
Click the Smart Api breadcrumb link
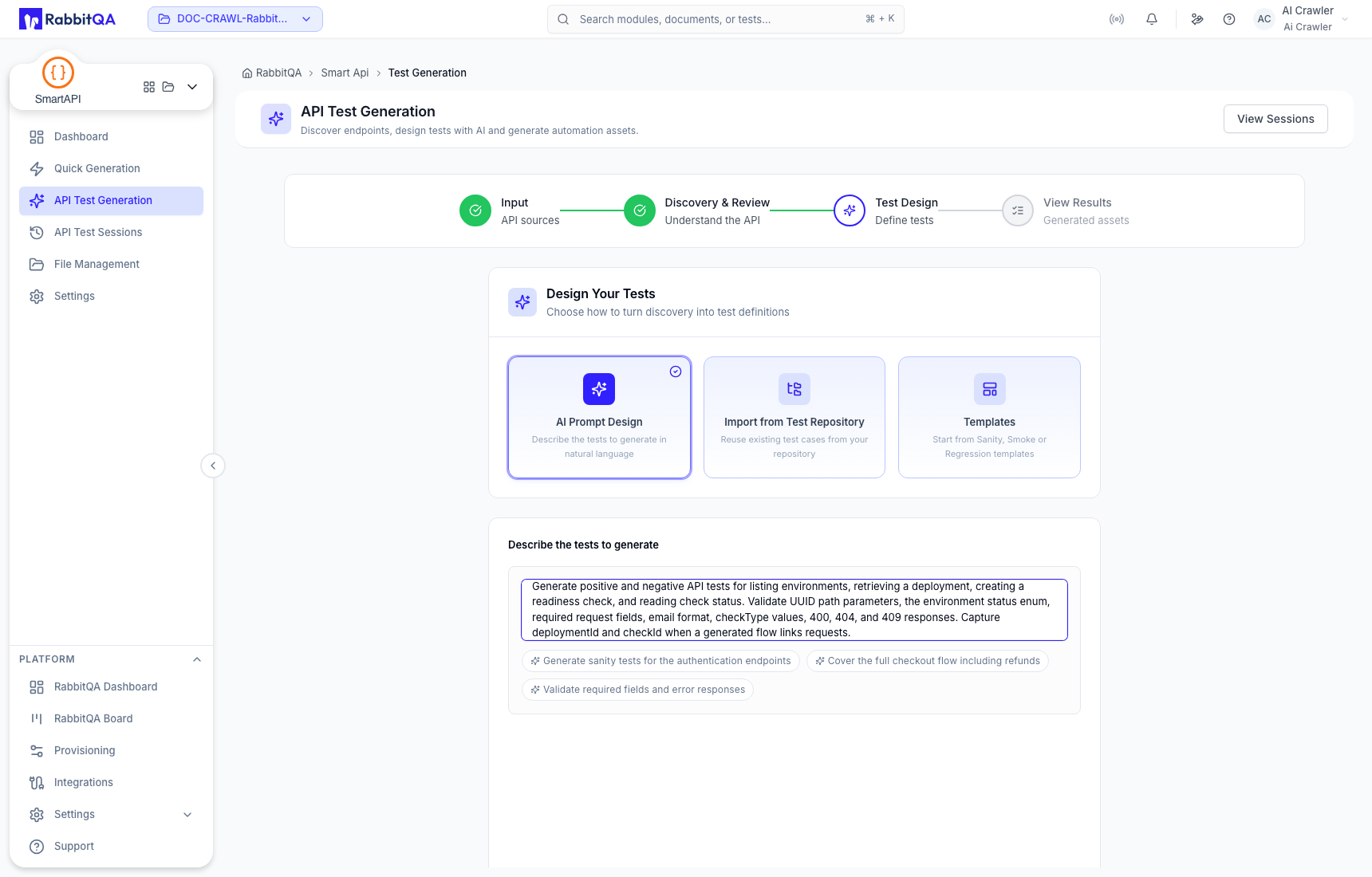(345, 73)
